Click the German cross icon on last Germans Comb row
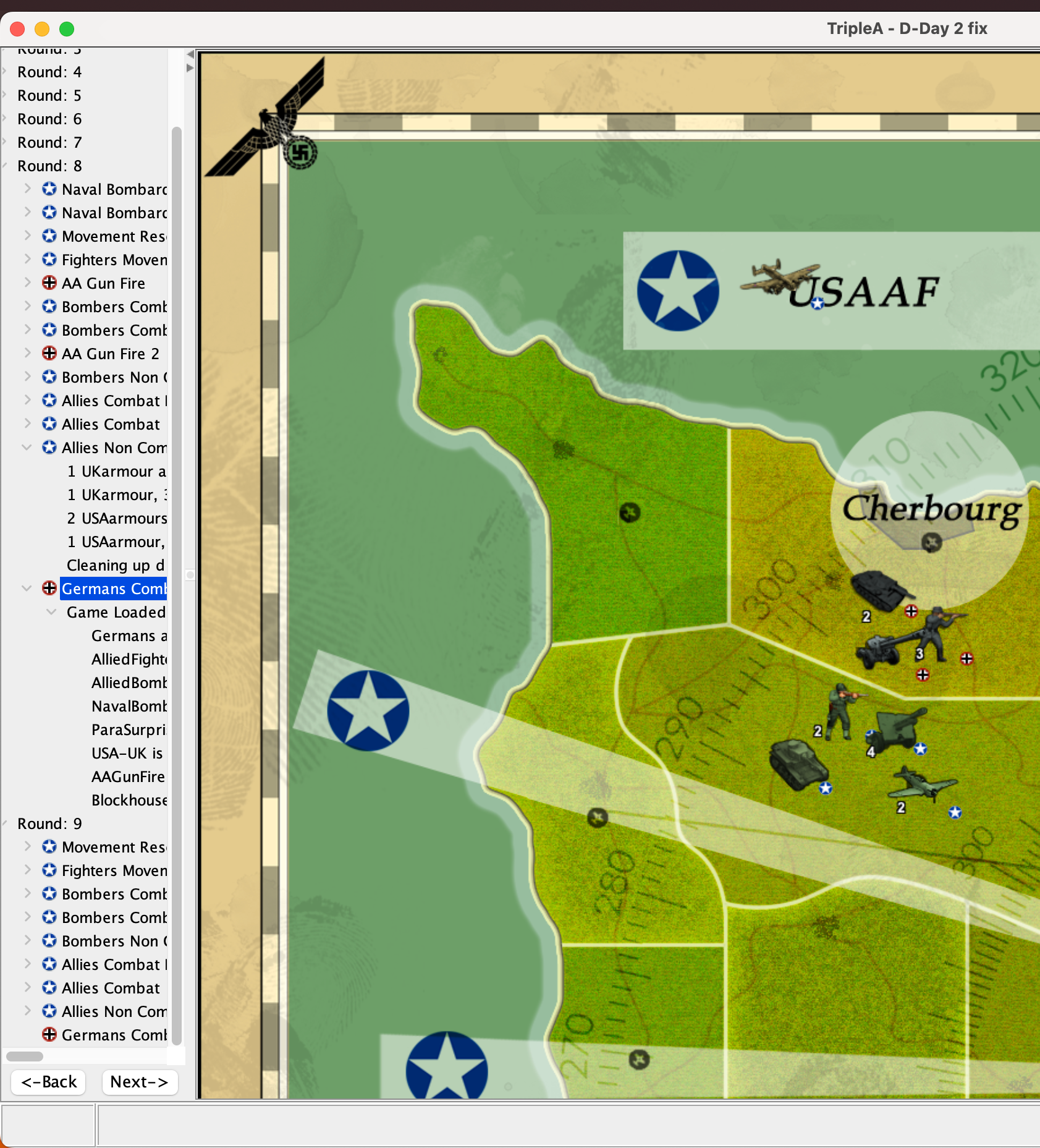Image resolution: width=1040 pixels, height=1148 pixels. click(x=49, y=1034)
